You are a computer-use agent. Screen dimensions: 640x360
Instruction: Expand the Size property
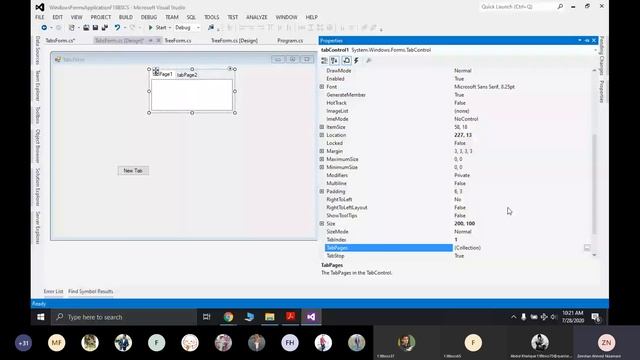tap(322, 224)
